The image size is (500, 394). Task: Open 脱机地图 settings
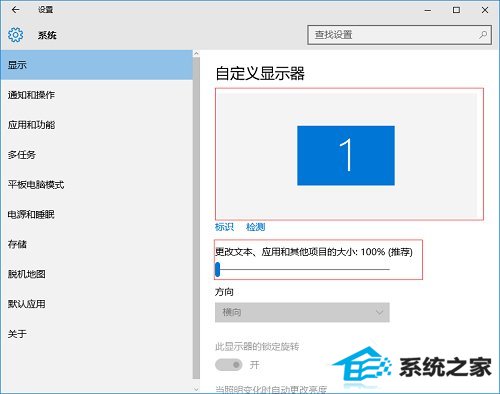97,274
